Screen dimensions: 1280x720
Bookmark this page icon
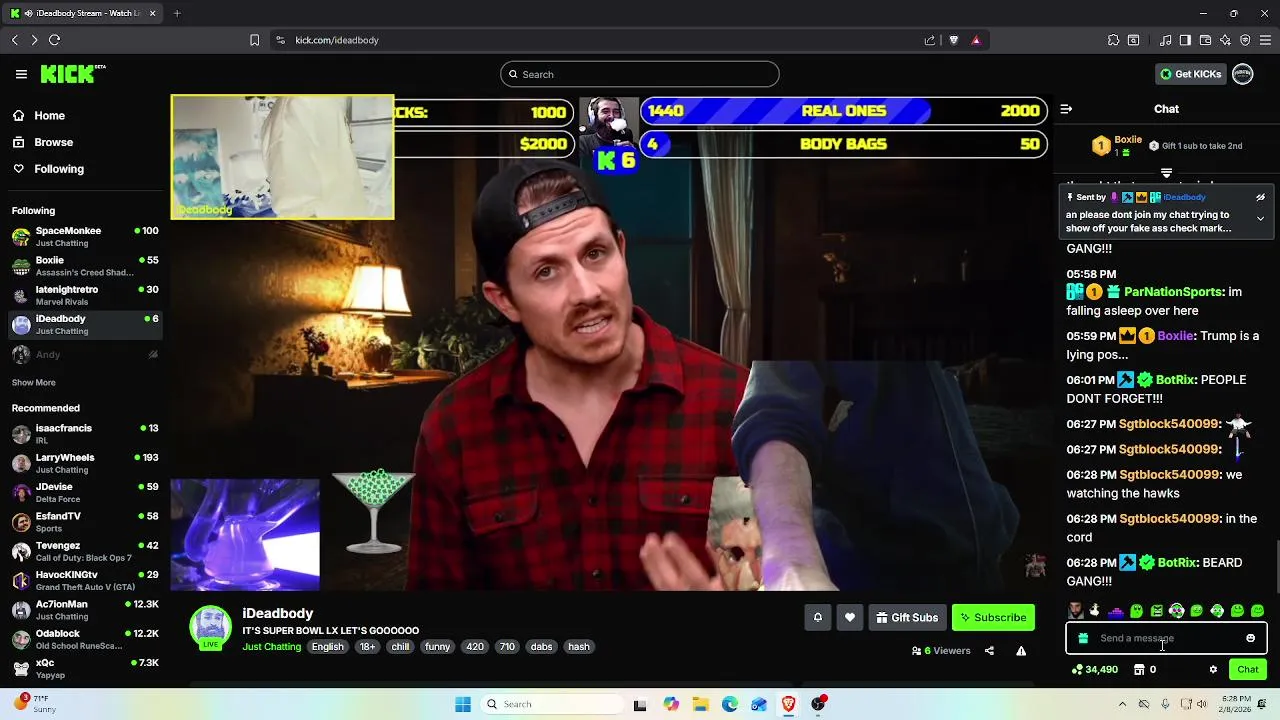click(x=254, y=40)
